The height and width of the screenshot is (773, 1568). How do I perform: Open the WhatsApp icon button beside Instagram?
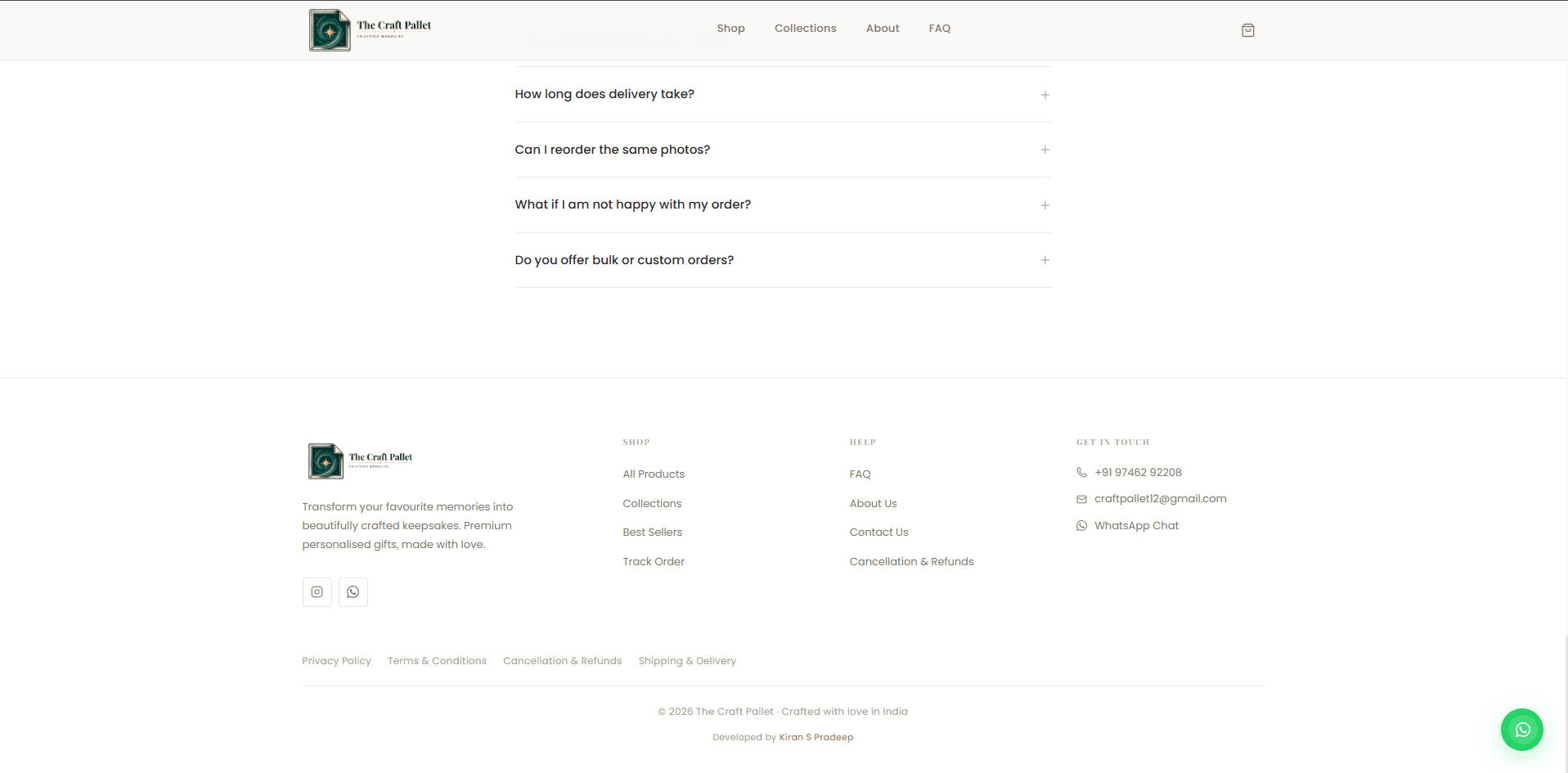point(353,592)
